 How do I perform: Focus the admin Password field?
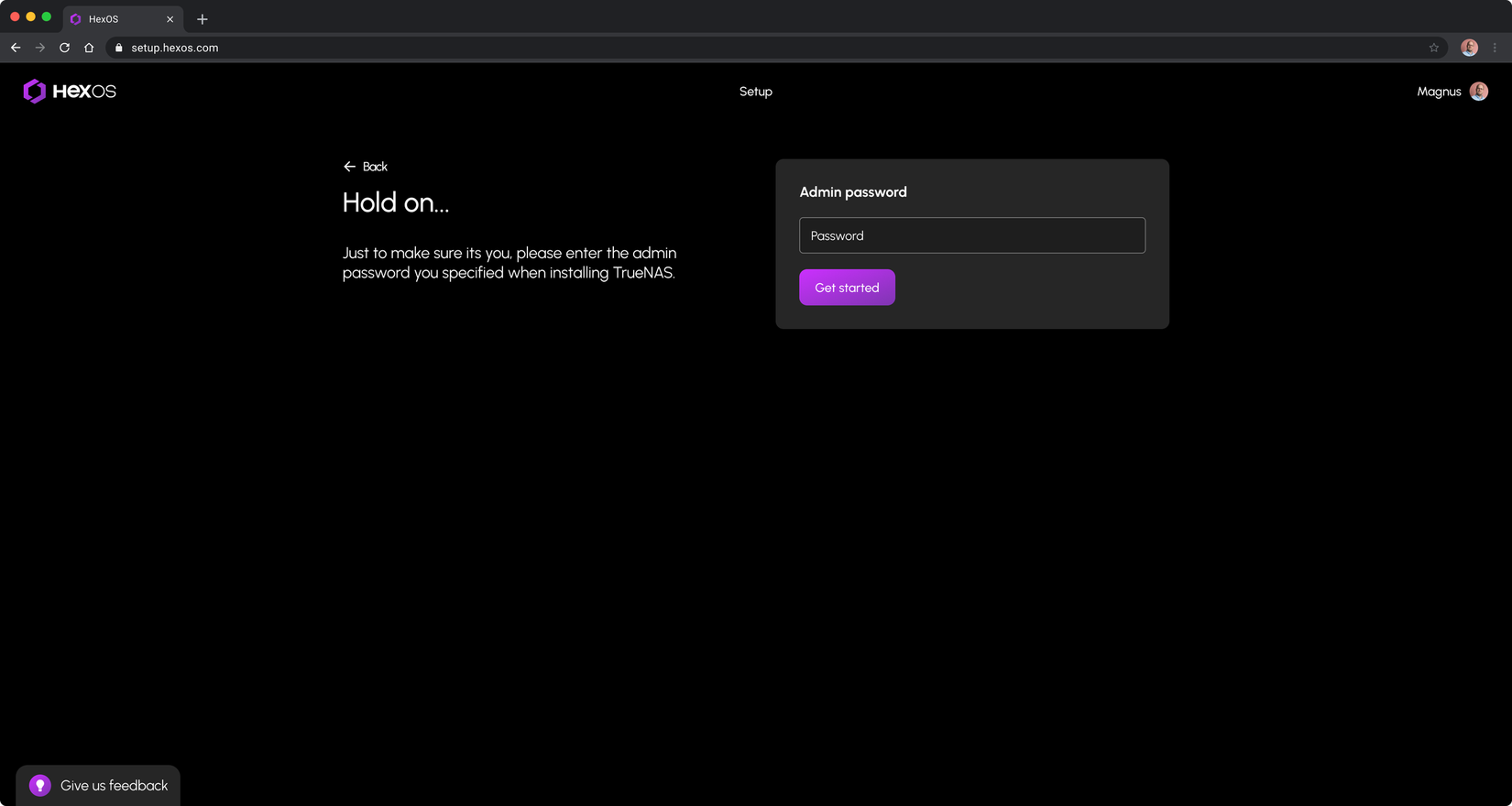tap(972, 235)
